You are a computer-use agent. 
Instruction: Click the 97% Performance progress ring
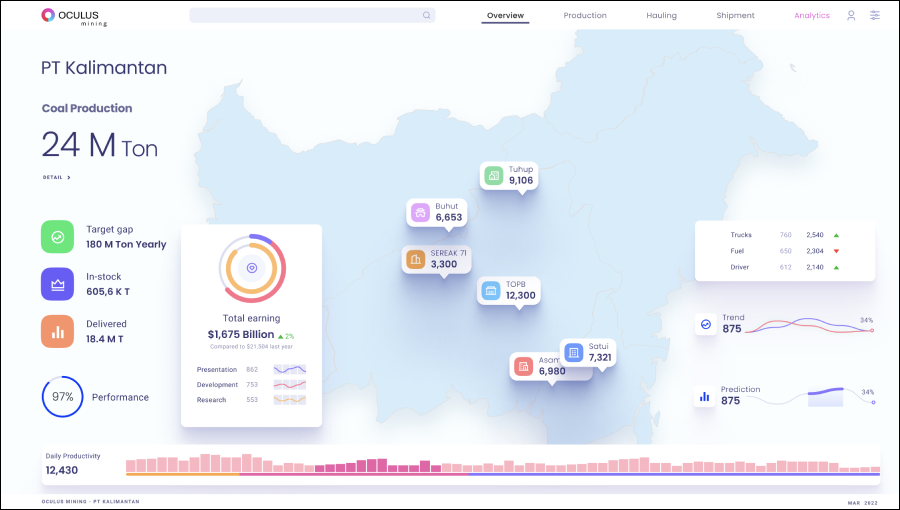pyautogui.click(x=62, y=397)
